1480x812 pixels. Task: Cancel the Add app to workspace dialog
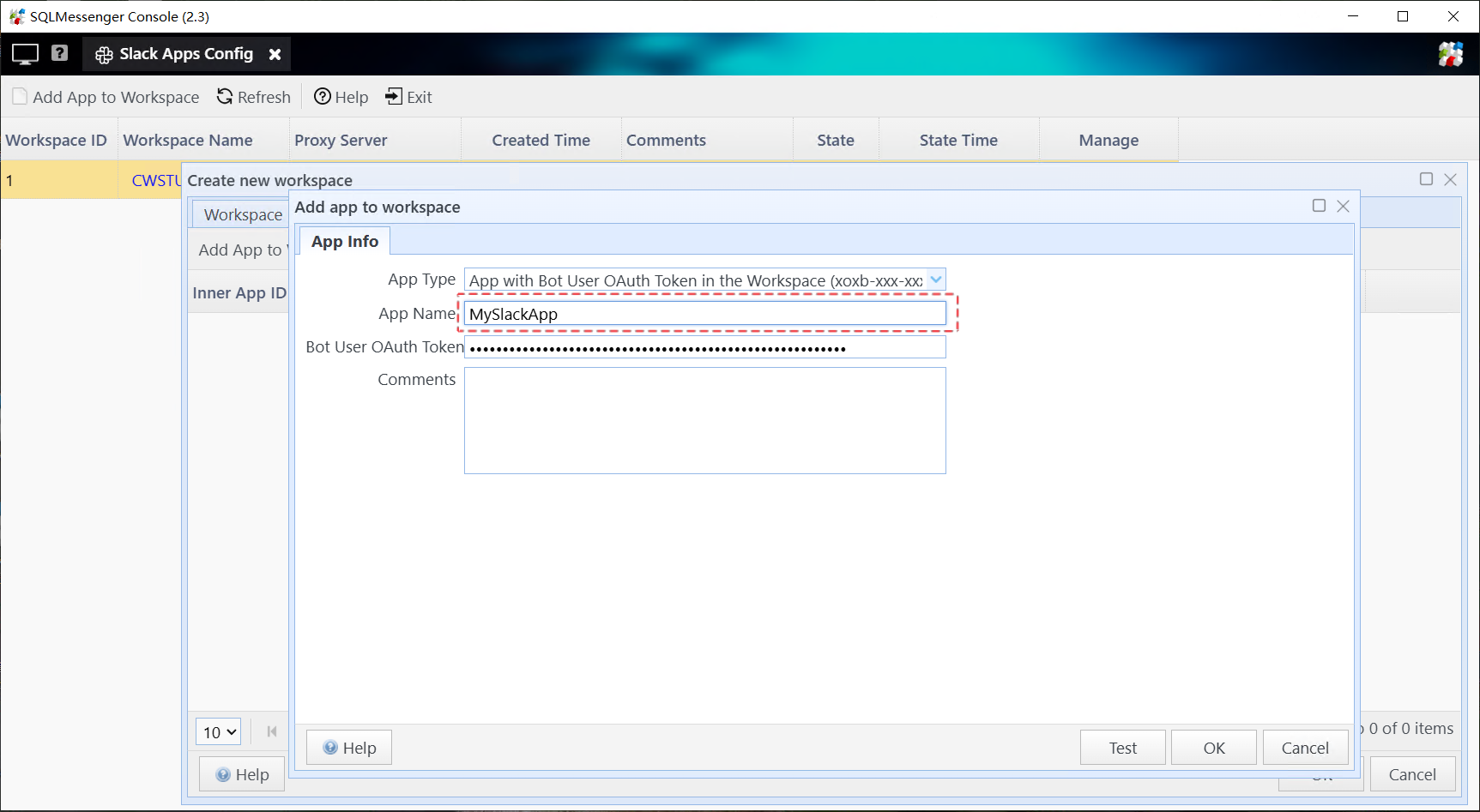pyautogui.click(x=1305, y=747)
